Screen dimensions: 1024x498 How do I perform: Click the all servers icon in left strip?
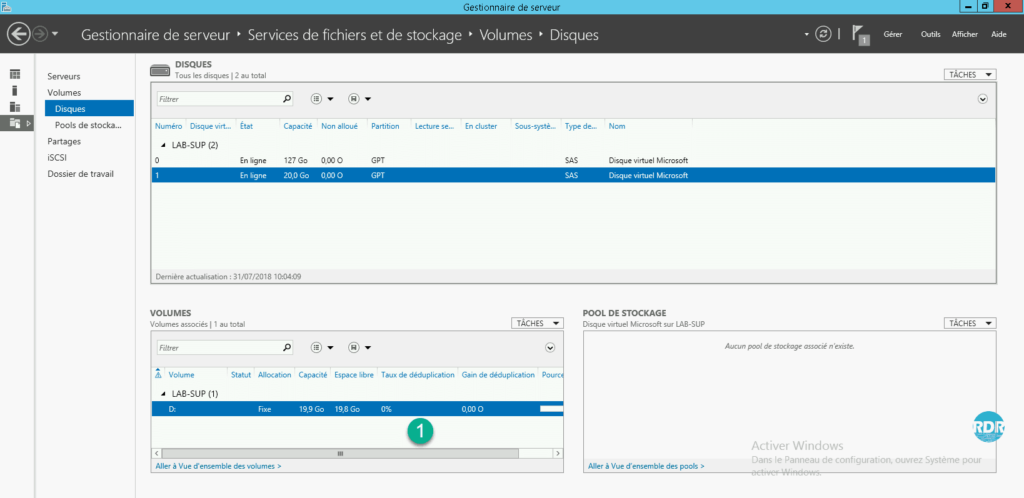pos(15,107)
